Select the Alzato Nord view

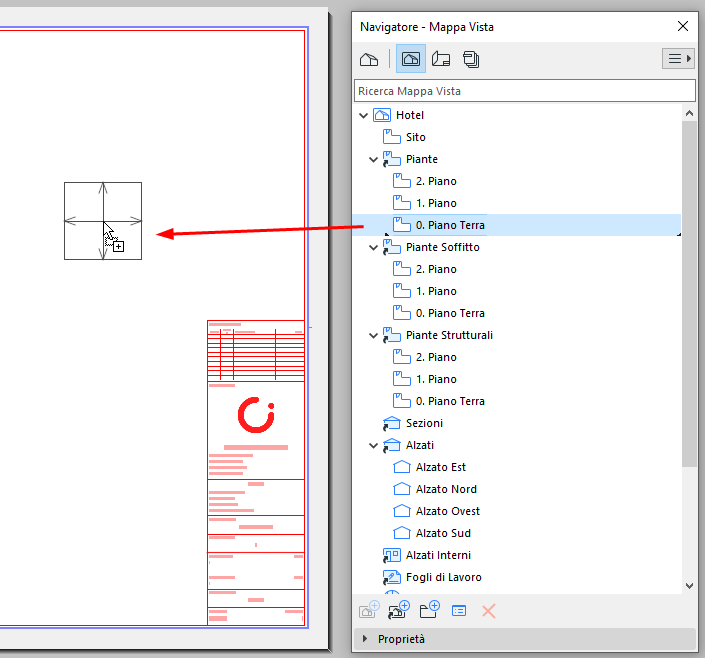click(446, 490)
